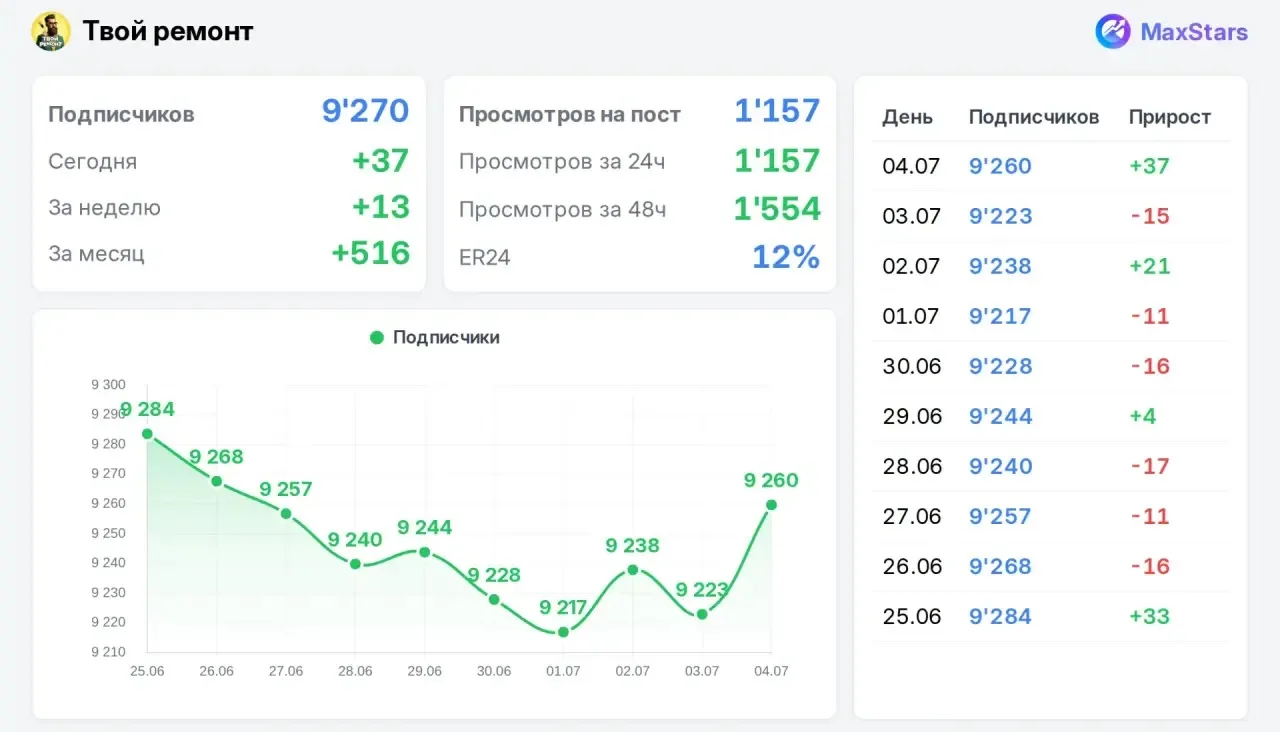Click the Твой ремонт channel avatar
1280x732 pixels.
click(x=51, y=32)
